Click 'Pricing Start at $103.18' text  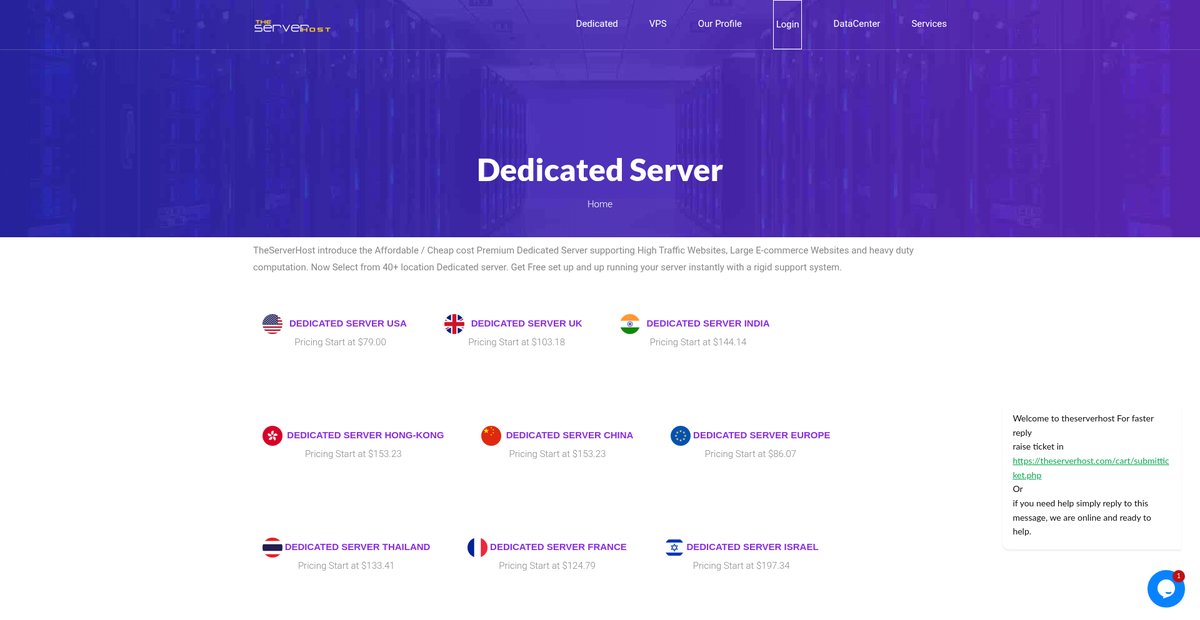pos(516,342)
